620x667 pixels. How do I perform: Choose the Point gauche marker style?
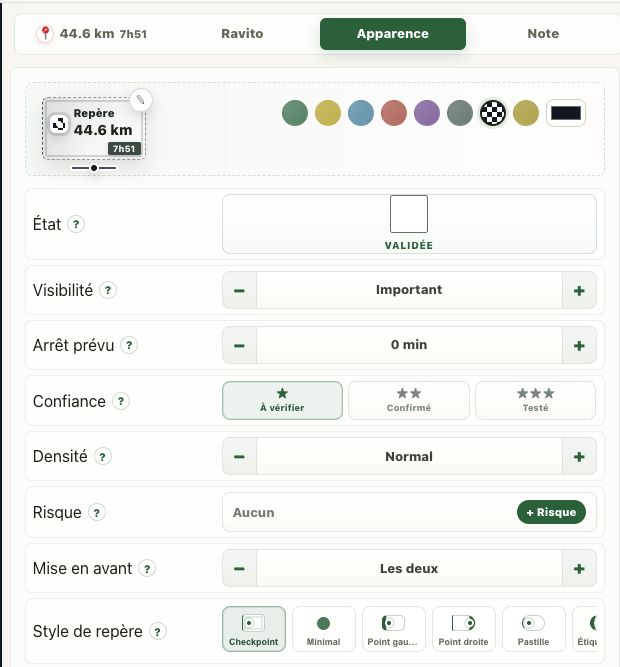394,629
